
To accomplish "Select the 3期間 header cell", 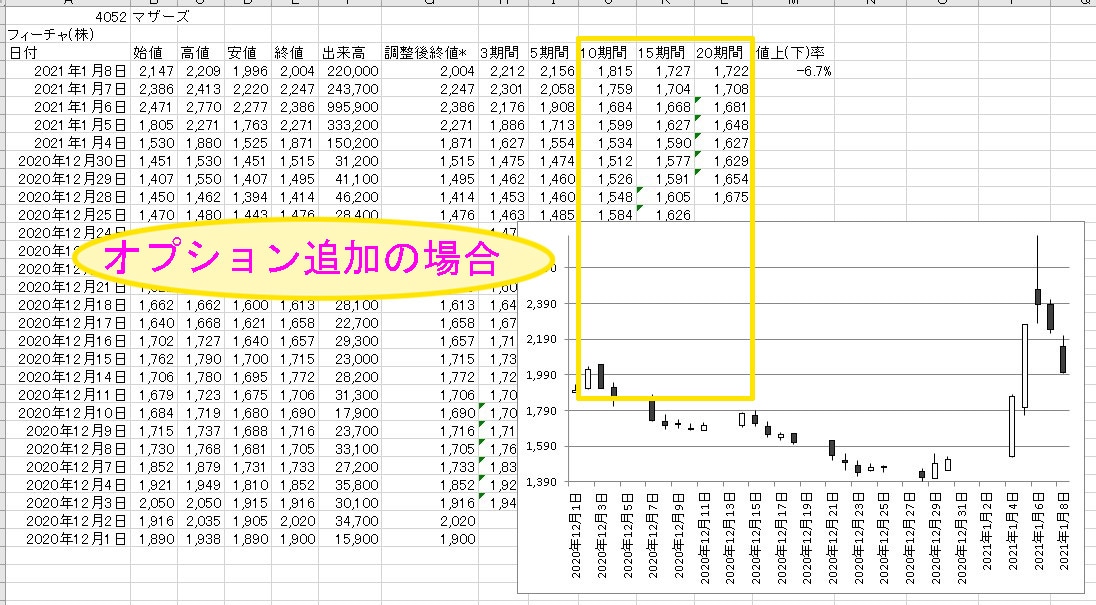I will click(x=503, y=53).
